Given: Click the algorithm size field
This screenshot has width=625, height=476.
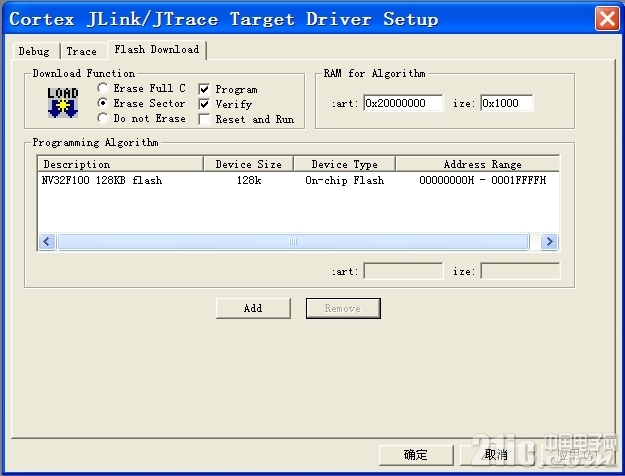Looking at the screenshot, I should click(520, 271).
